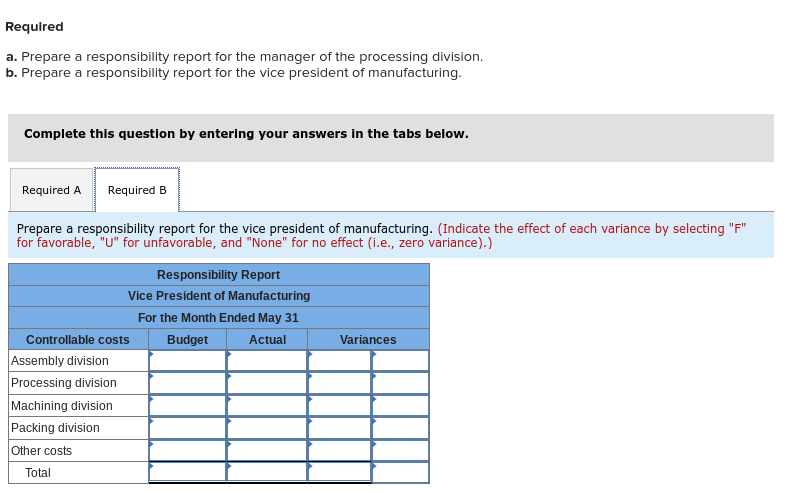Click Other costs Budget cell
This screenshot has height=493, width=800.
pos(188,450)
